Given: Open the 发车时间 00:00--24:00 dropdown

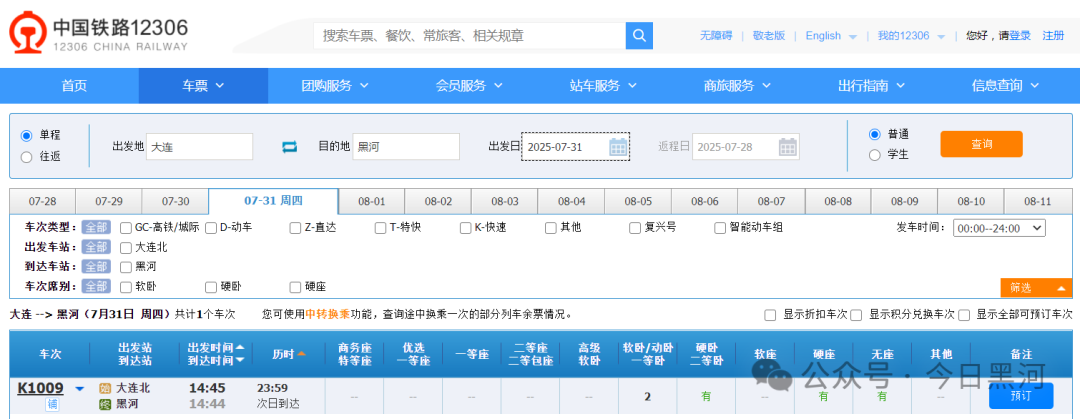Looking at the screenshot, I should pos(999,228).
